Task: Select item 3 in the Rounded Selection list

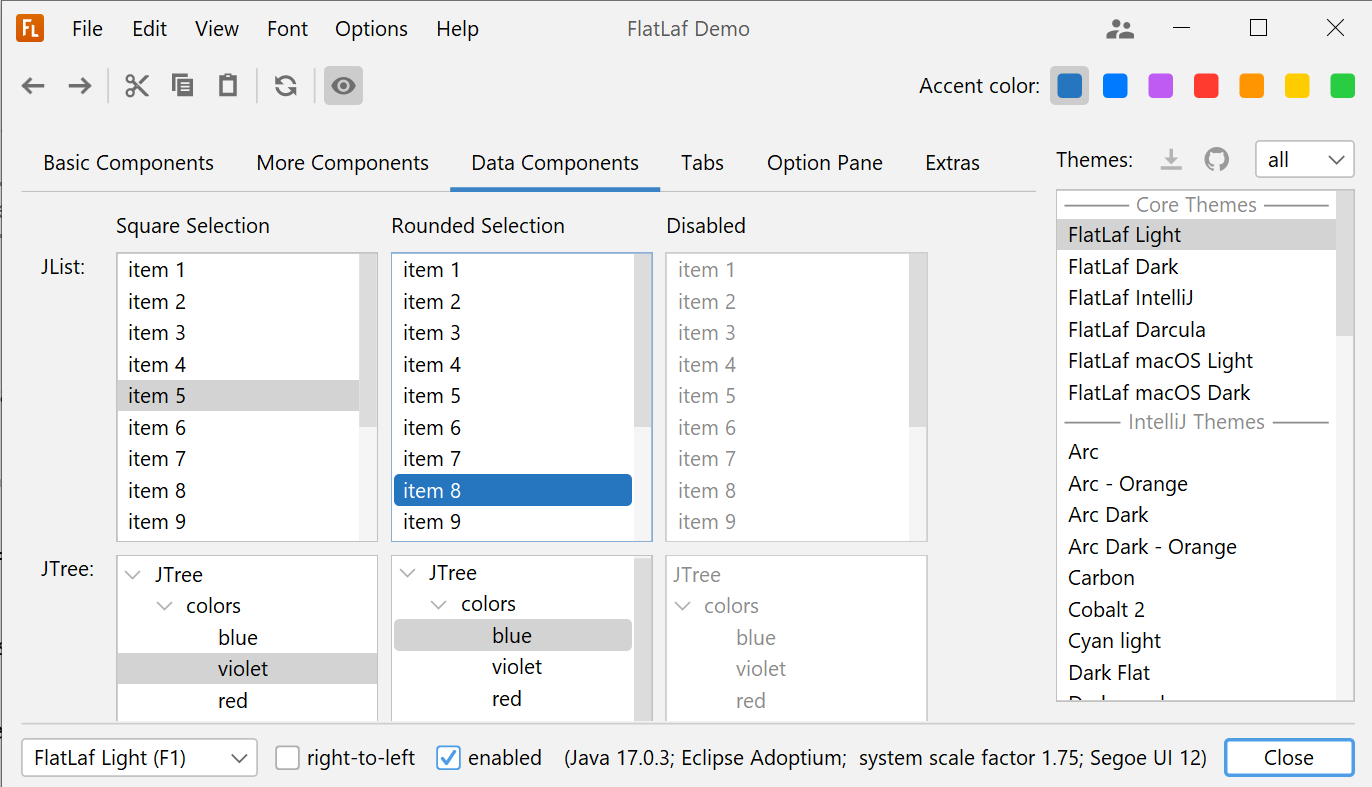Action: [431, 332]
